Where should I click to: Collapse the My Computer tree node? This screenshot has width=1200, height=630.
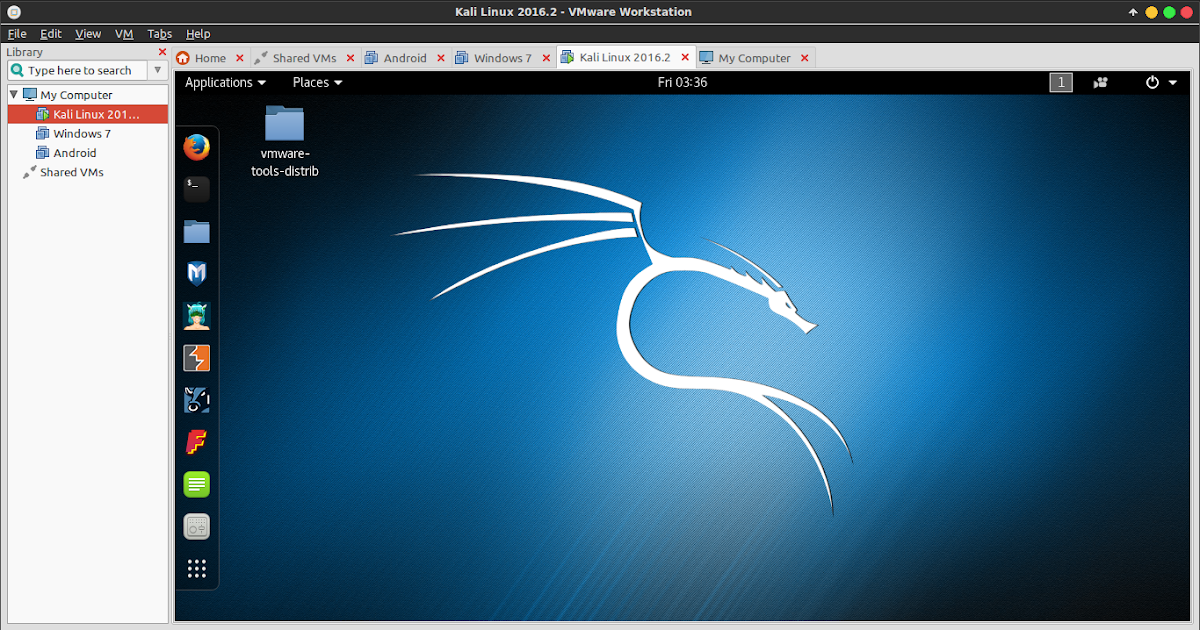coord(13,95)
